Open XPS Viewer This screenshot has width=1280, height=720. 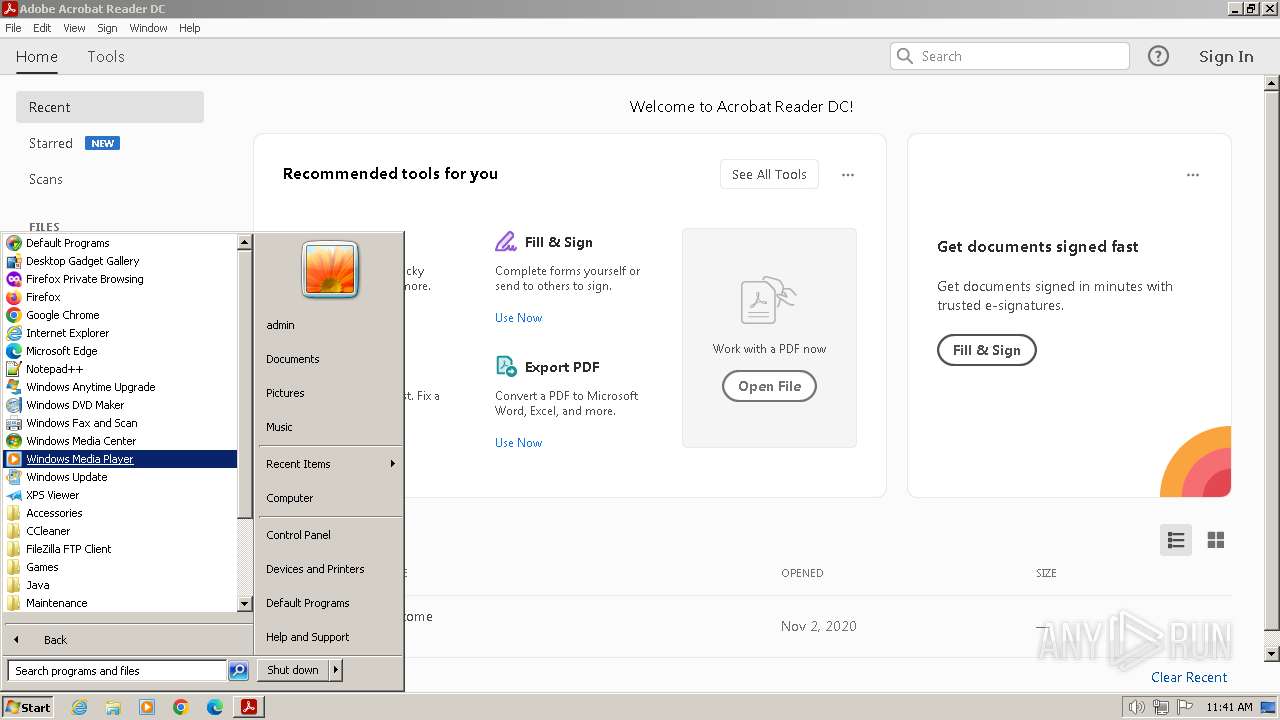pyautogui.click(x=120, y=495)
